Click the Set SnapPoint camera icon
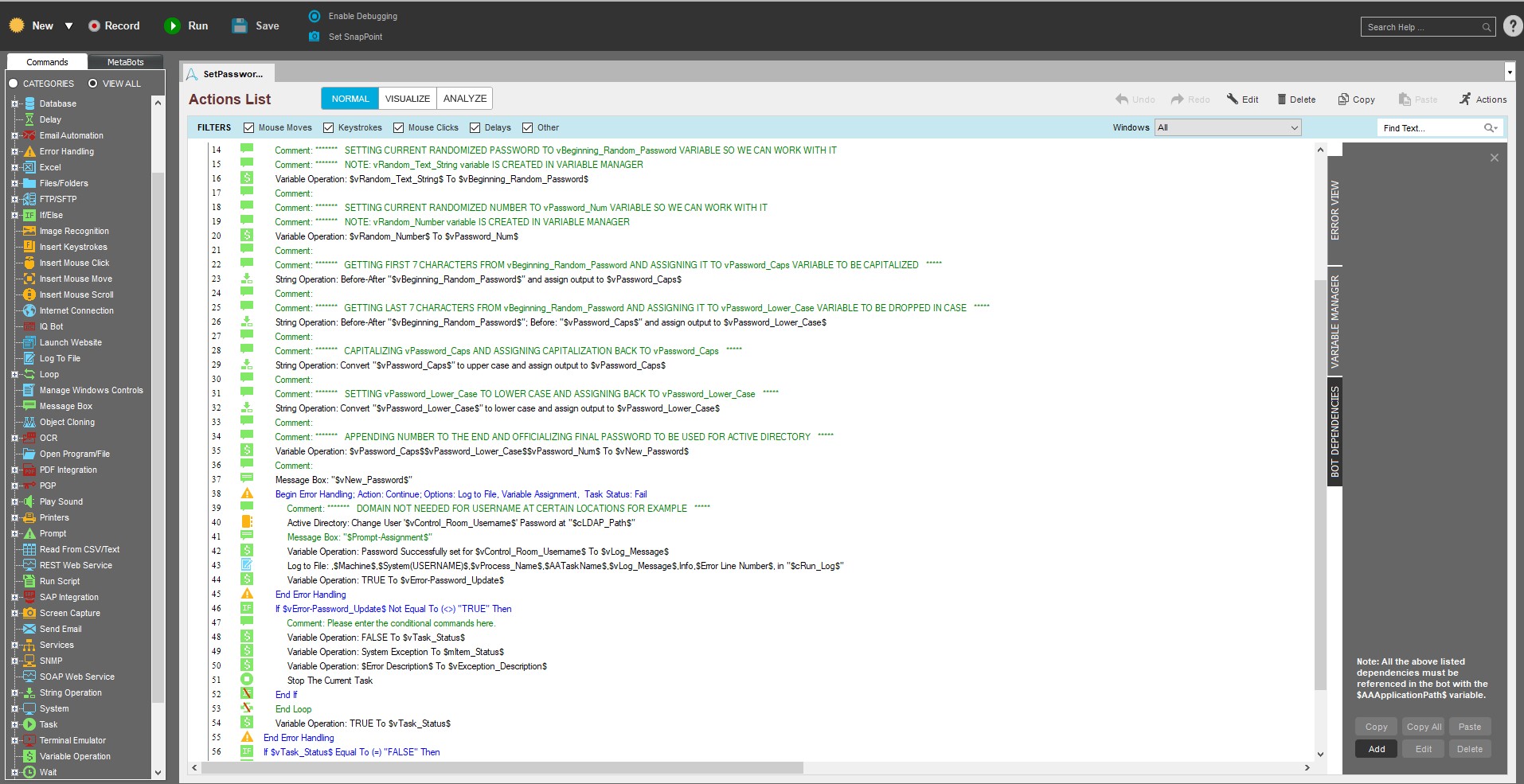Image resolution: width=1524 pixels, height=784 pixels. pos(315,37)
